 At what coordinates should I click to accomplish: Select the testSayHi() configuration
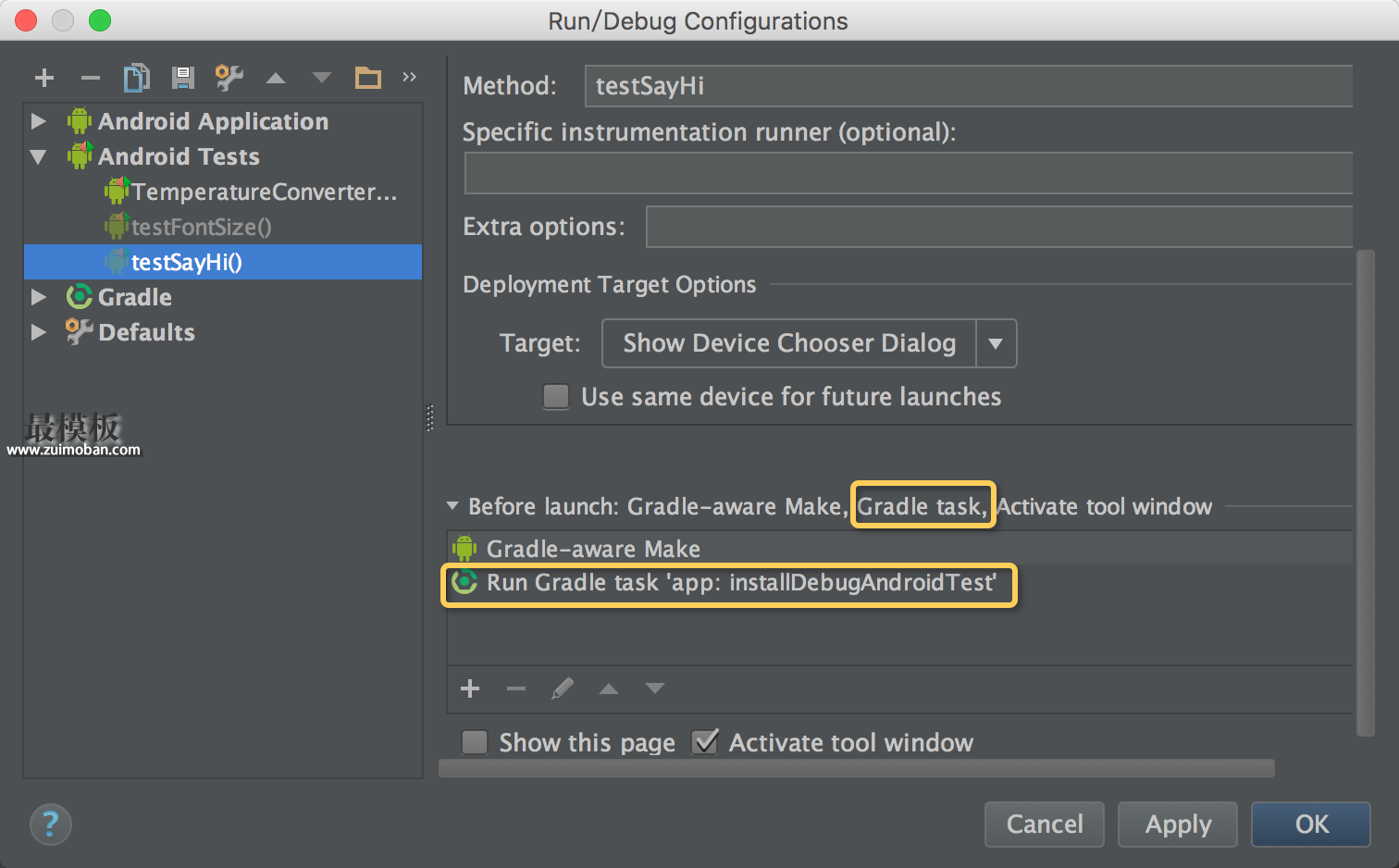pos(223,262)
